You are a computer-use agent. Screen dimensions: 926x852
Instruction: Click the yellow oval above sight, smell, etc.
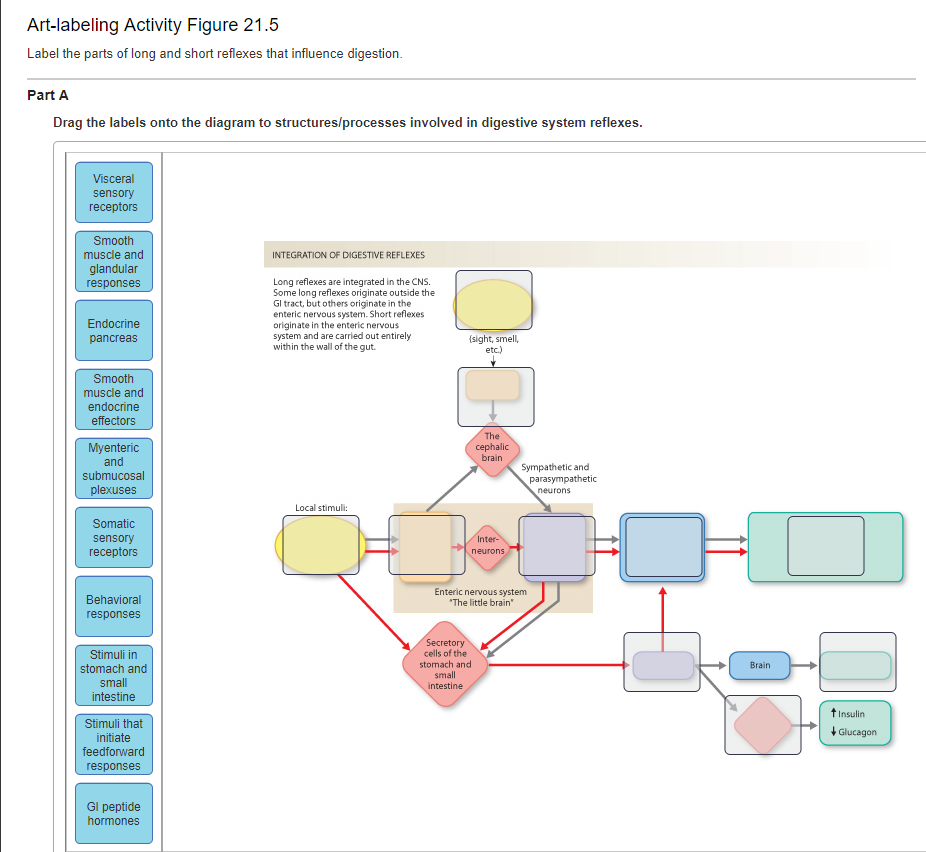point(493,300)
